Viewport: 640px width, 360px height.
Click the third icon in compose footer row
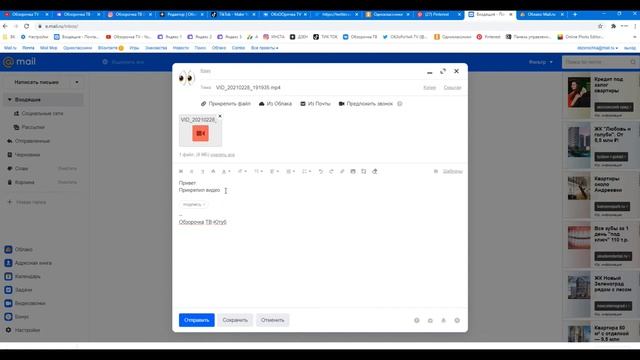pyautogui.click(x=444, y=320)
